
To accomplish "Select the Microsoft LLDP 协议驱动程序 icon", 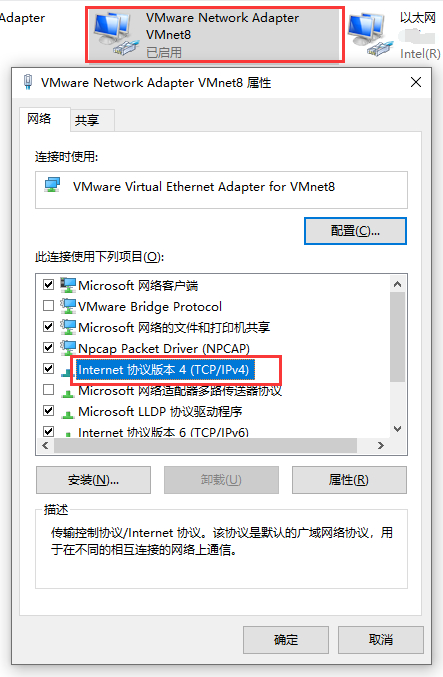I will point(67,414).
